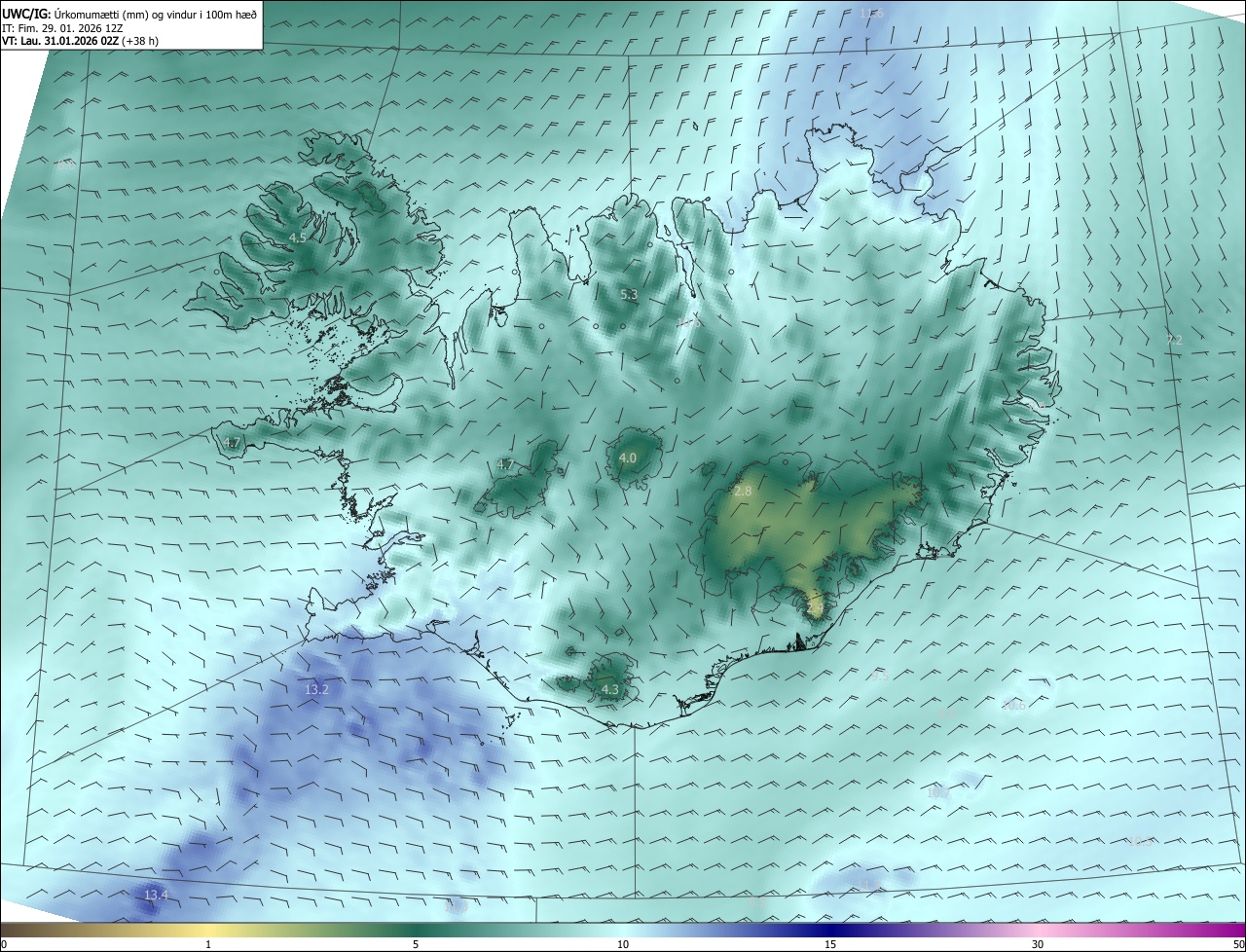Click the "50" tick label on the colour scale
The width and height of the screenshot is (1246, 952).
coord(1238,945)
